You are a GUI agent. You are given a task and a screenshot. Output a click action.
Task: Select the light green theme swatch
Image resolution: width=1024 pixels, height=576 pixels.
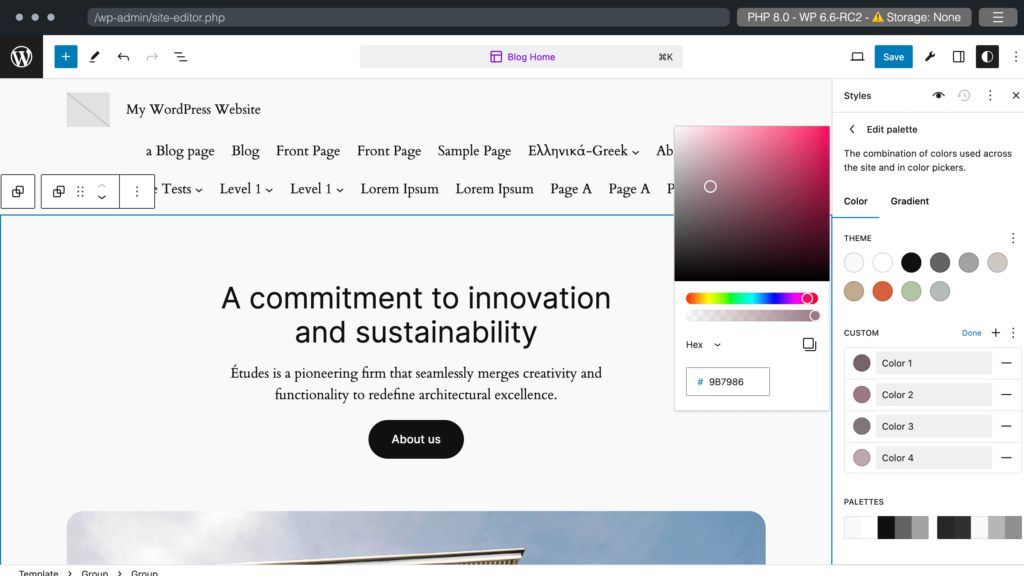click(x=911, y=291)
